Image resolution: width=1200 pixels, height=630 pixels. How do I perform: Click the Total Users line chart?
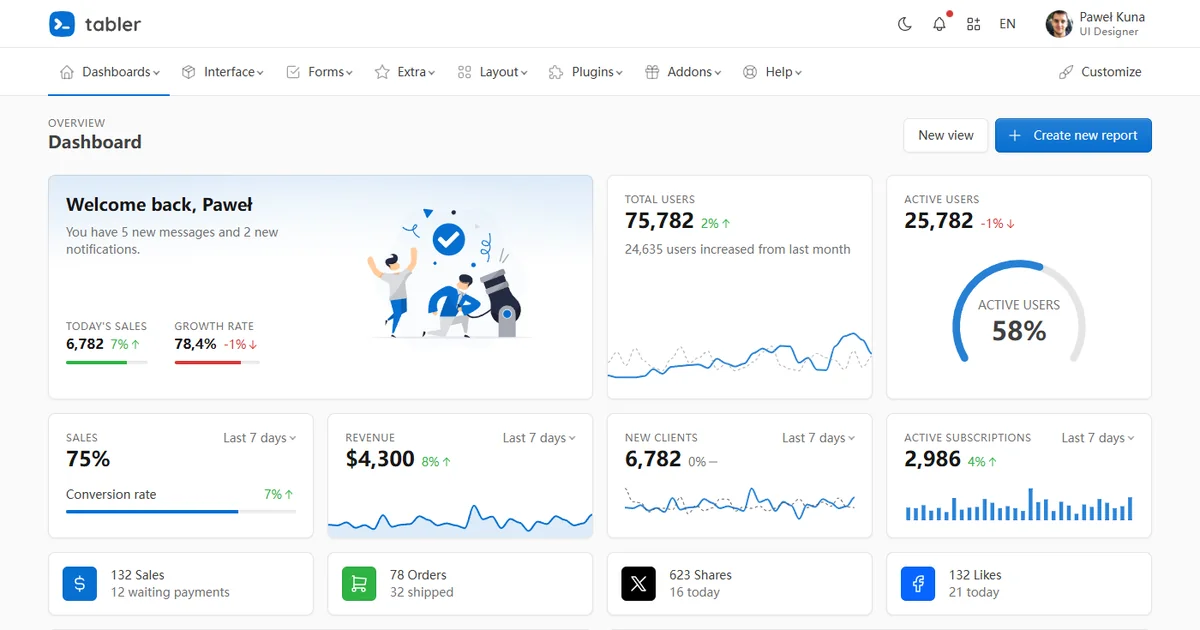[x=740, y=355]
